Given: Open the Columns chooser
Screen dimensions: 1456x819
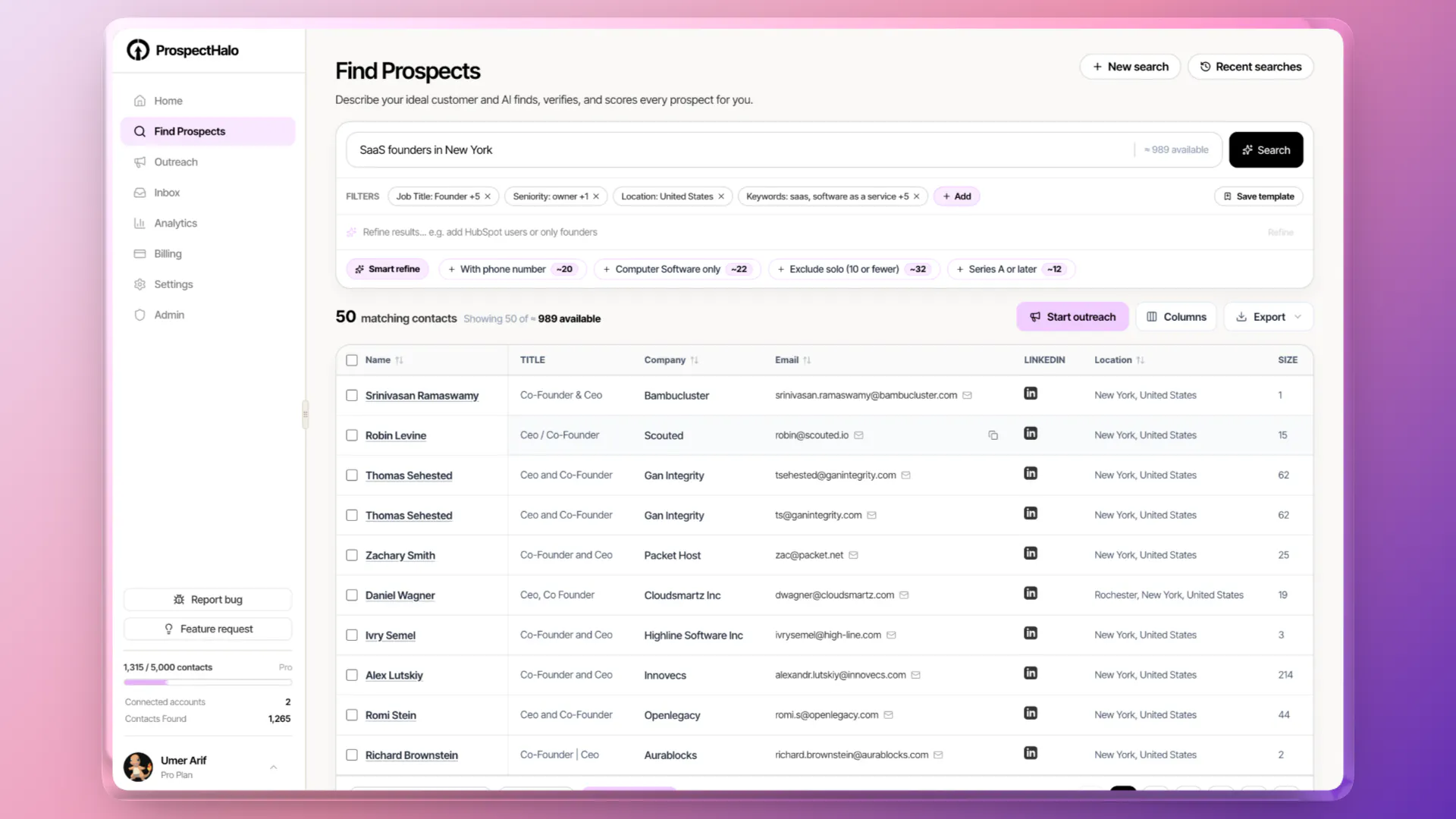Looking at the screenshot, I should (1176, 317).
